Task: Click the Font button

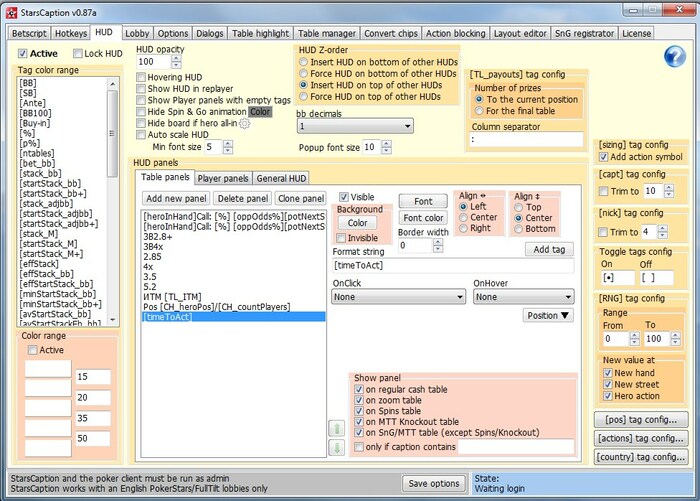Action: point(423,201)
